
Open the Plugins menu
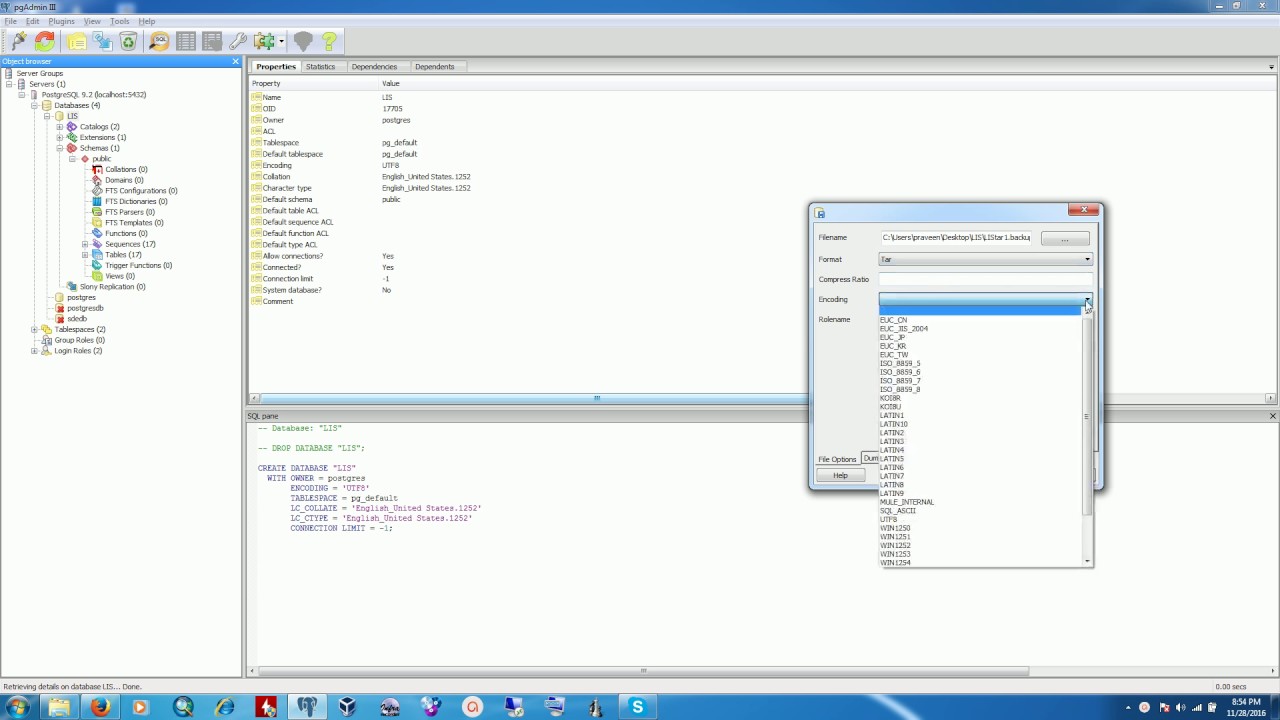[x=61, y=21]
